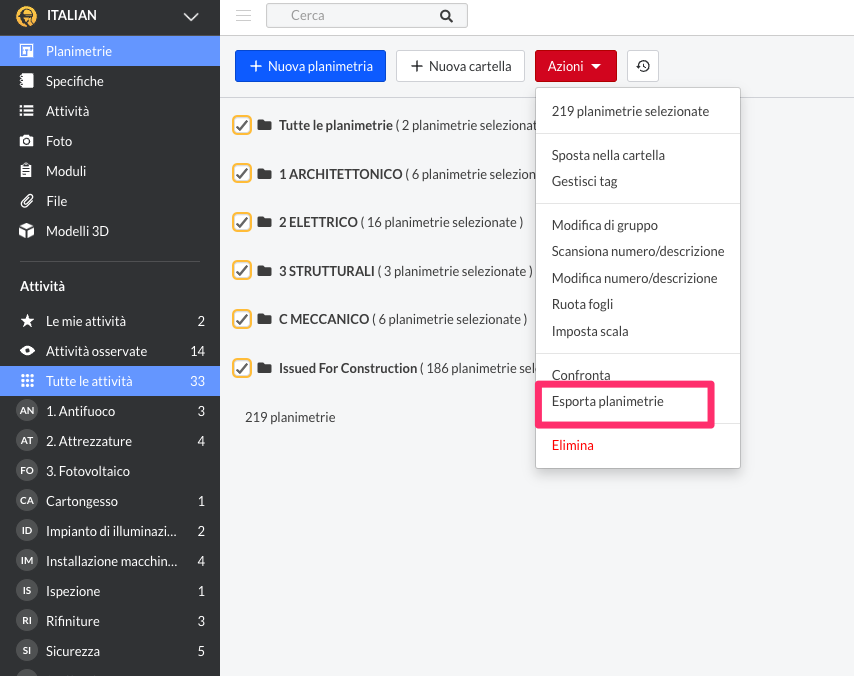This screenshot has height=676, width=854.
Task: Uncheck the 2 ELETTRICO folder checkbox
Action: click(x=242, y=222)
